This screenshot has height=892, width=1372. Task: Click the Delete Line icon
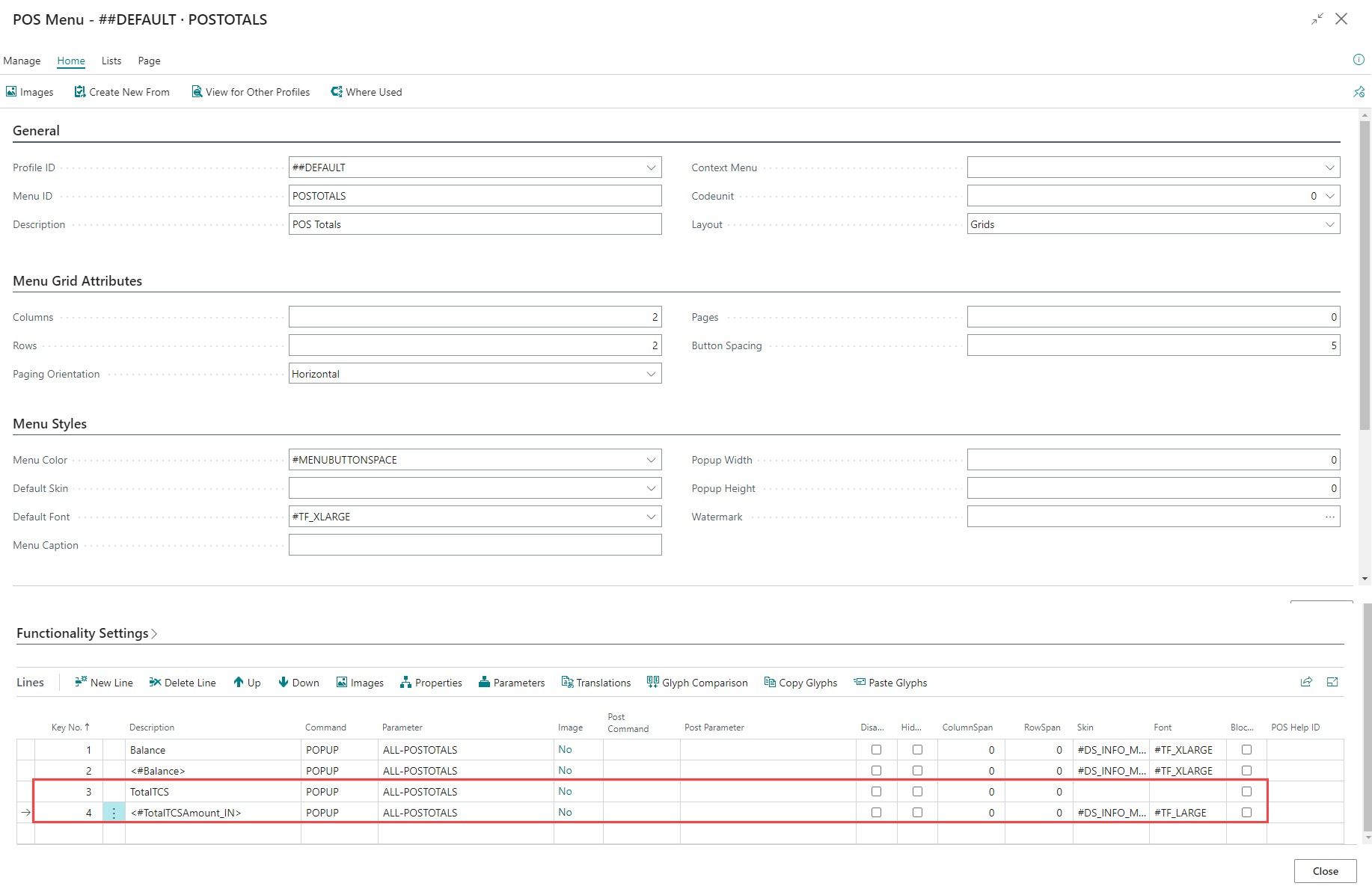(x=155, y=682)
